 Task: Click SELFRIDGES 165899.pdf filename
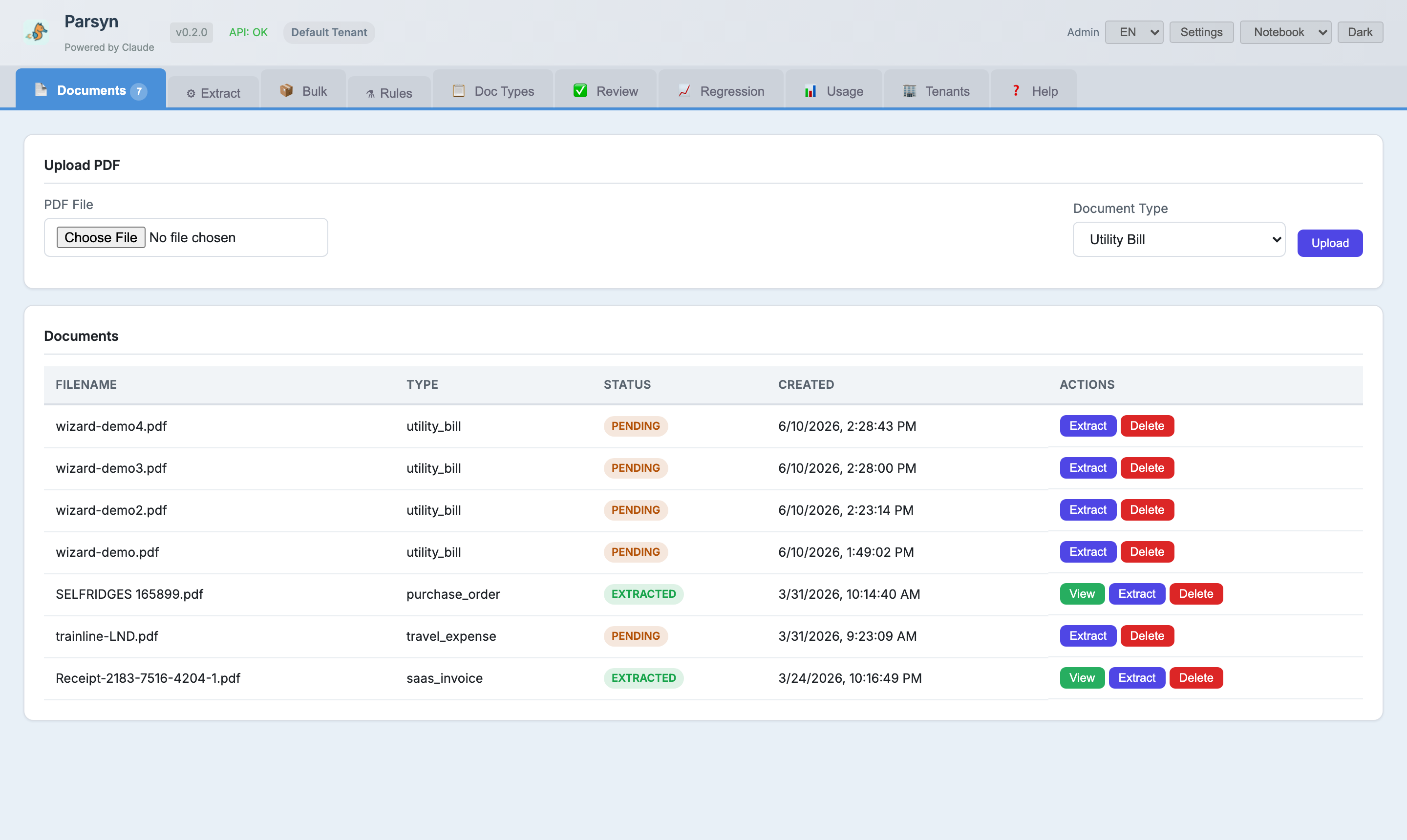coord(129,594)
